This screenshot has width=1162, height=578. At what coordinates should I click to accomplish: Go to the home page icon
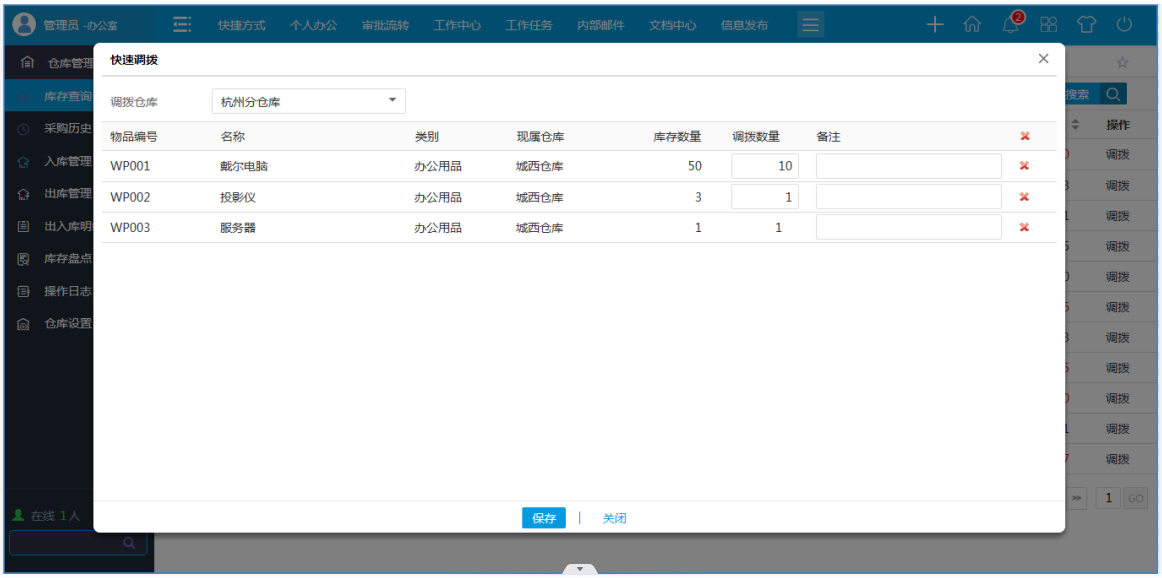point(971,25)
